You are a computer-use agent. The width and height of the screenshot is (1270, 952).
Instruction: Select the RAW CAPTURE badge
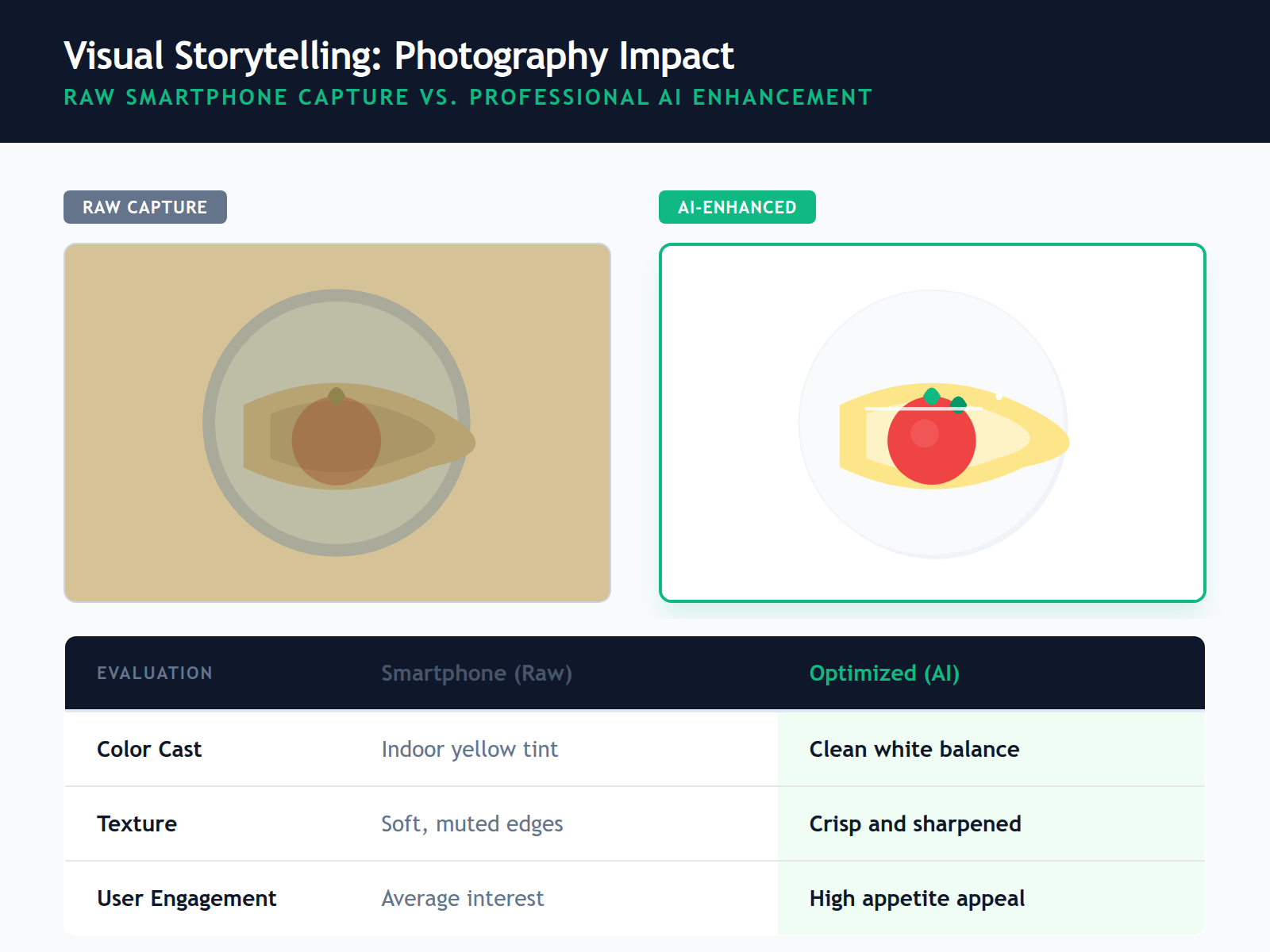145,207
